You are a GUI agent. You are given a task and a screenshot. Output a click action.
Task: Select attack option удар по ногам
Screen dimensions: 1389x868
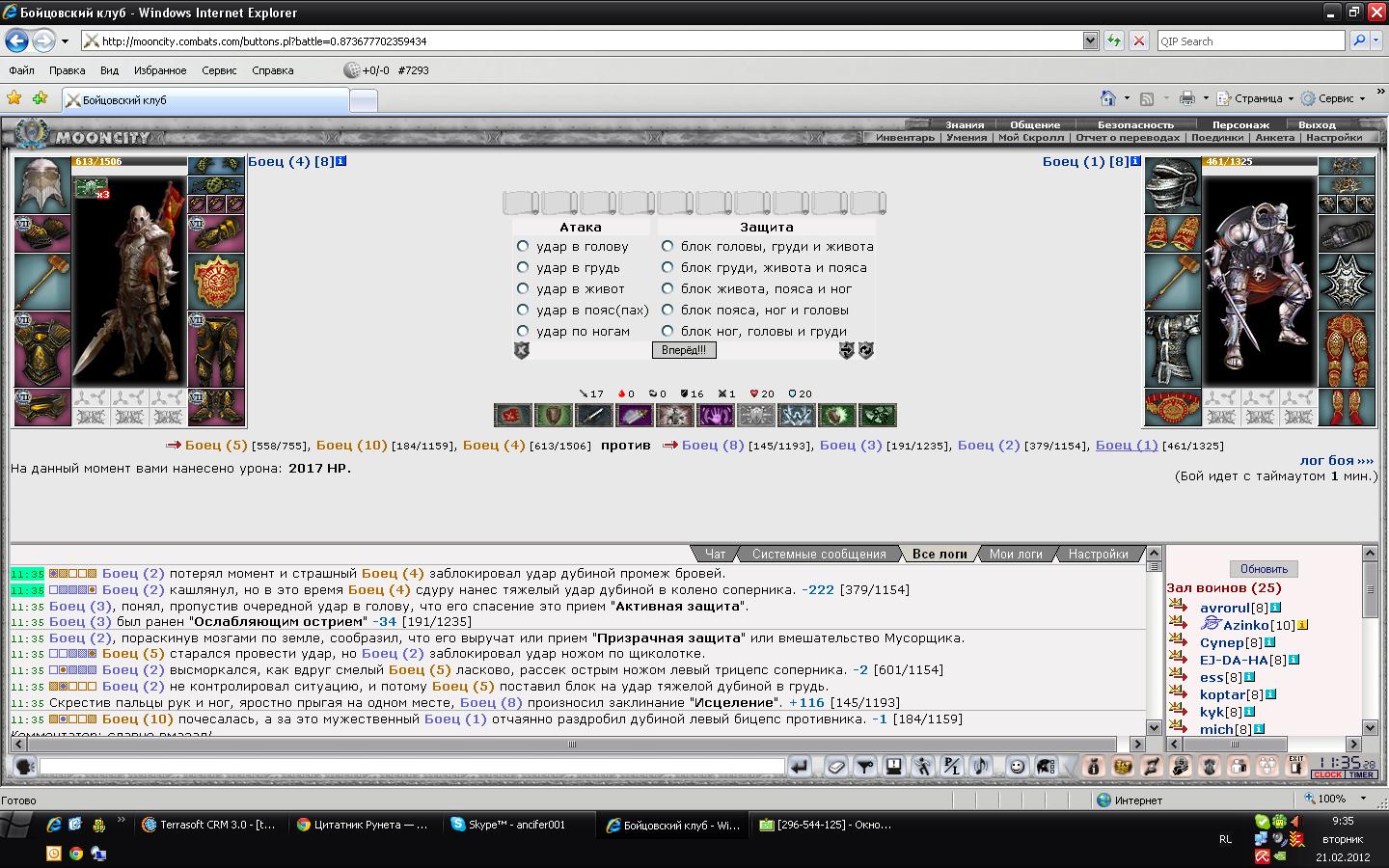point(523,331)
